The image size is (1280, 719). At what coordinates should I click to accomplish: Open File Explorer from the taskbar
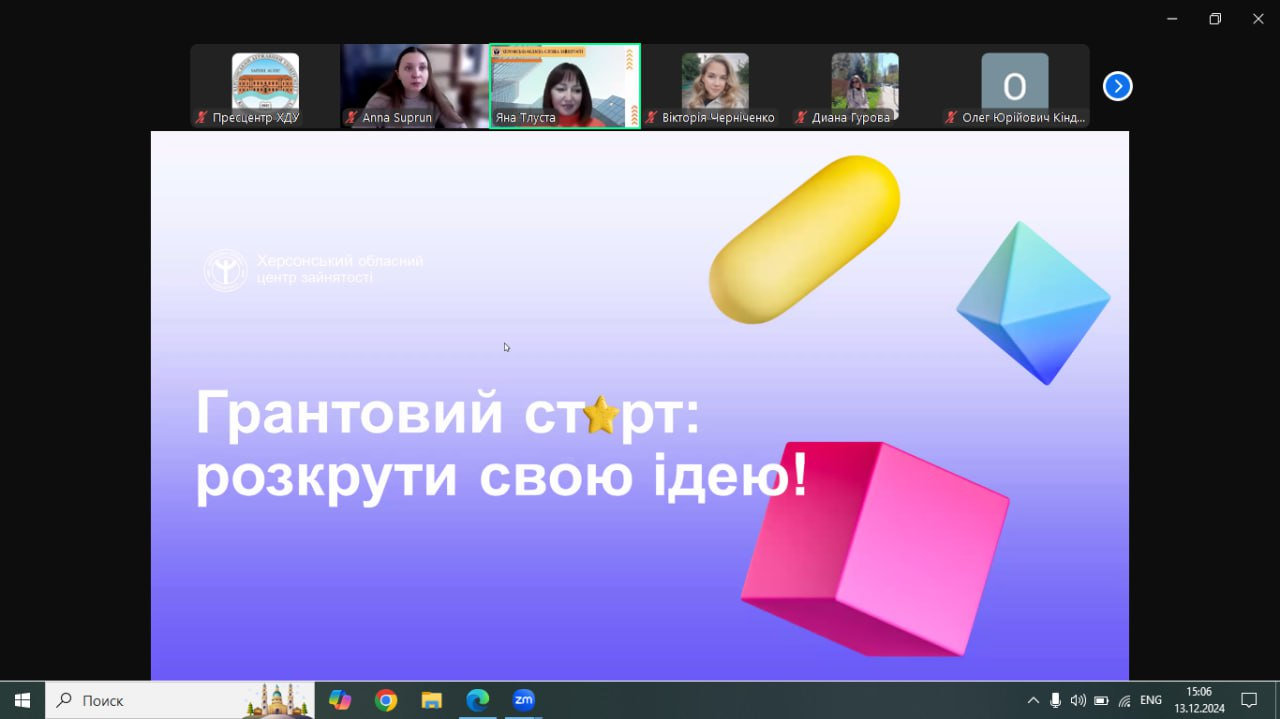pos(432,700)
